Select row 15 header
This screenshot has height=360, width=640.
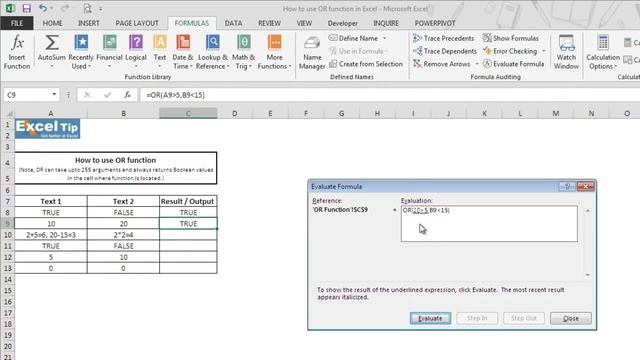tap(7, 291)
